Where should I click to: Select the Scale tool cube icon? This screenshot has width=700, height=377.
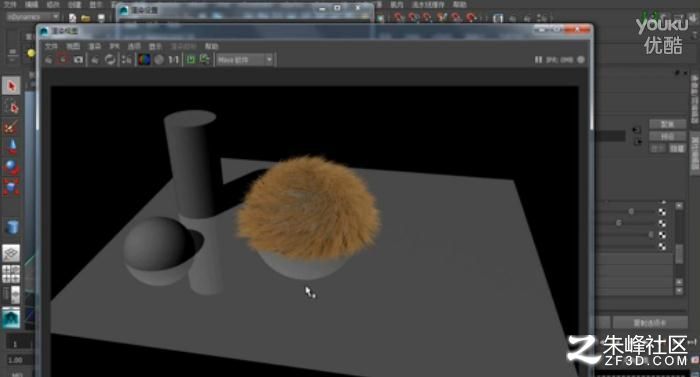click(x=11, y=187)
